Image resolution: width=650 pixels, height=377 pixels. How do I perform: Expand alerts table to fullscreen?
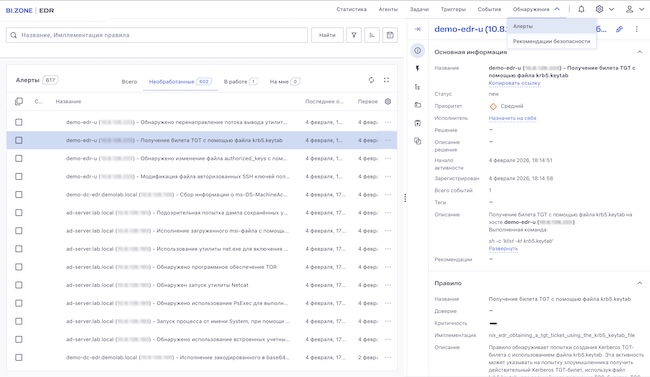(x=386, y=80)
